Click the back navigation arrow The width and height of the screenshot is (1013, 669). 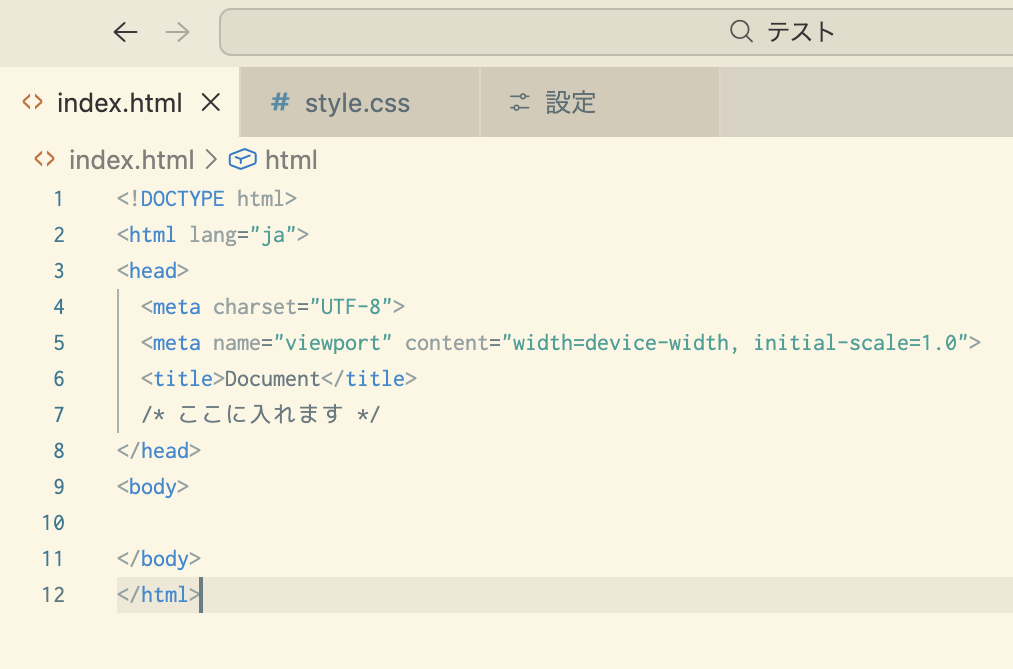coord(125,31)
